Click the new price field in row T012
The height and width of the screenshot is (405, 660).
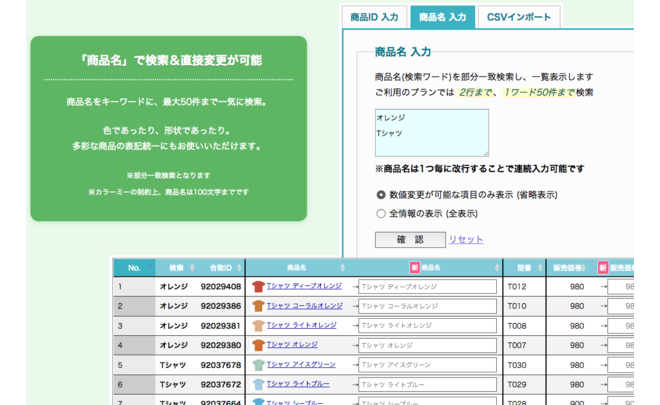(x=621, y=287)
